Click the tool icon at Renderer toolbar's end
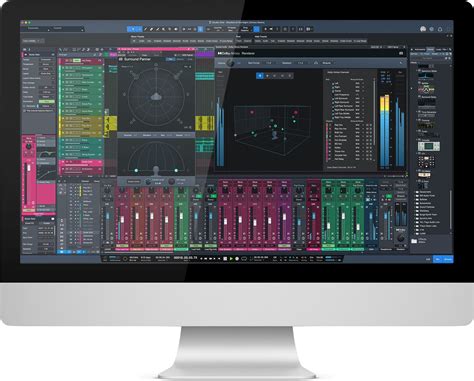The width and height of the screenshot is (474, 381). pyautogui.click(x=401, y=63)
